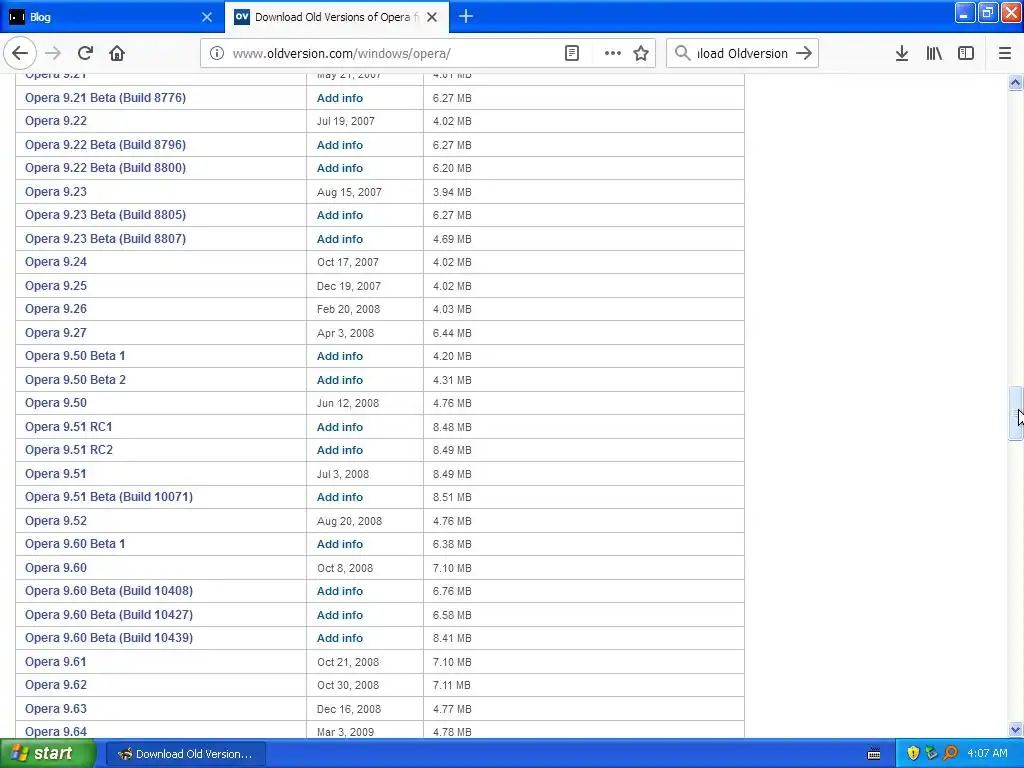Open Opera 9.60 Beta (Build 10408)
Screen dimensions: 1024x768
coord(109,591)
